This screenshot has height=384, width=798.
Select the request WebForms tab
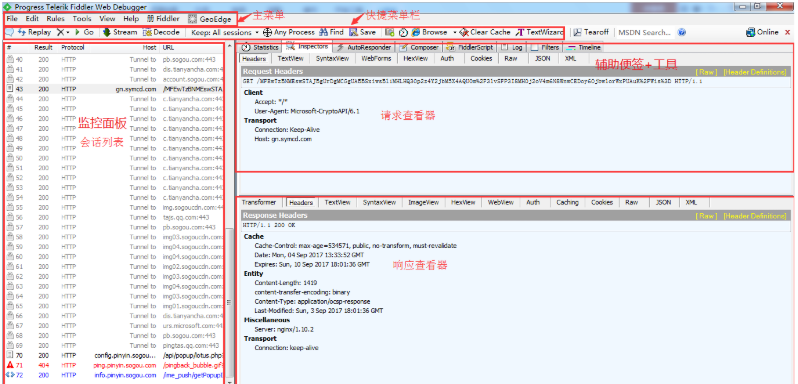click(376, 58)
